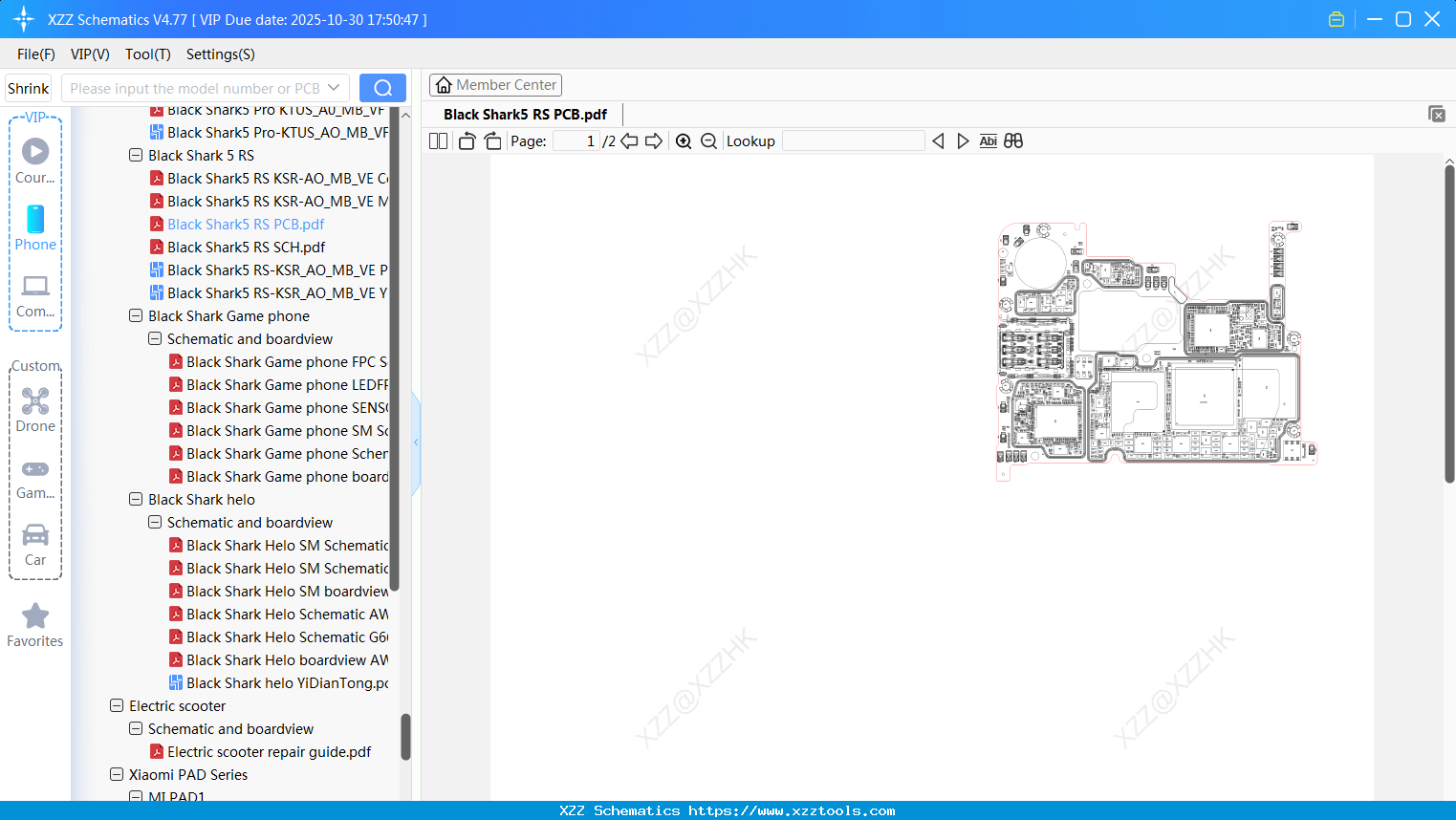The image size is (1456, 820).
Task: Rotate page using the left rotate icon
Action: pos(467,141)
